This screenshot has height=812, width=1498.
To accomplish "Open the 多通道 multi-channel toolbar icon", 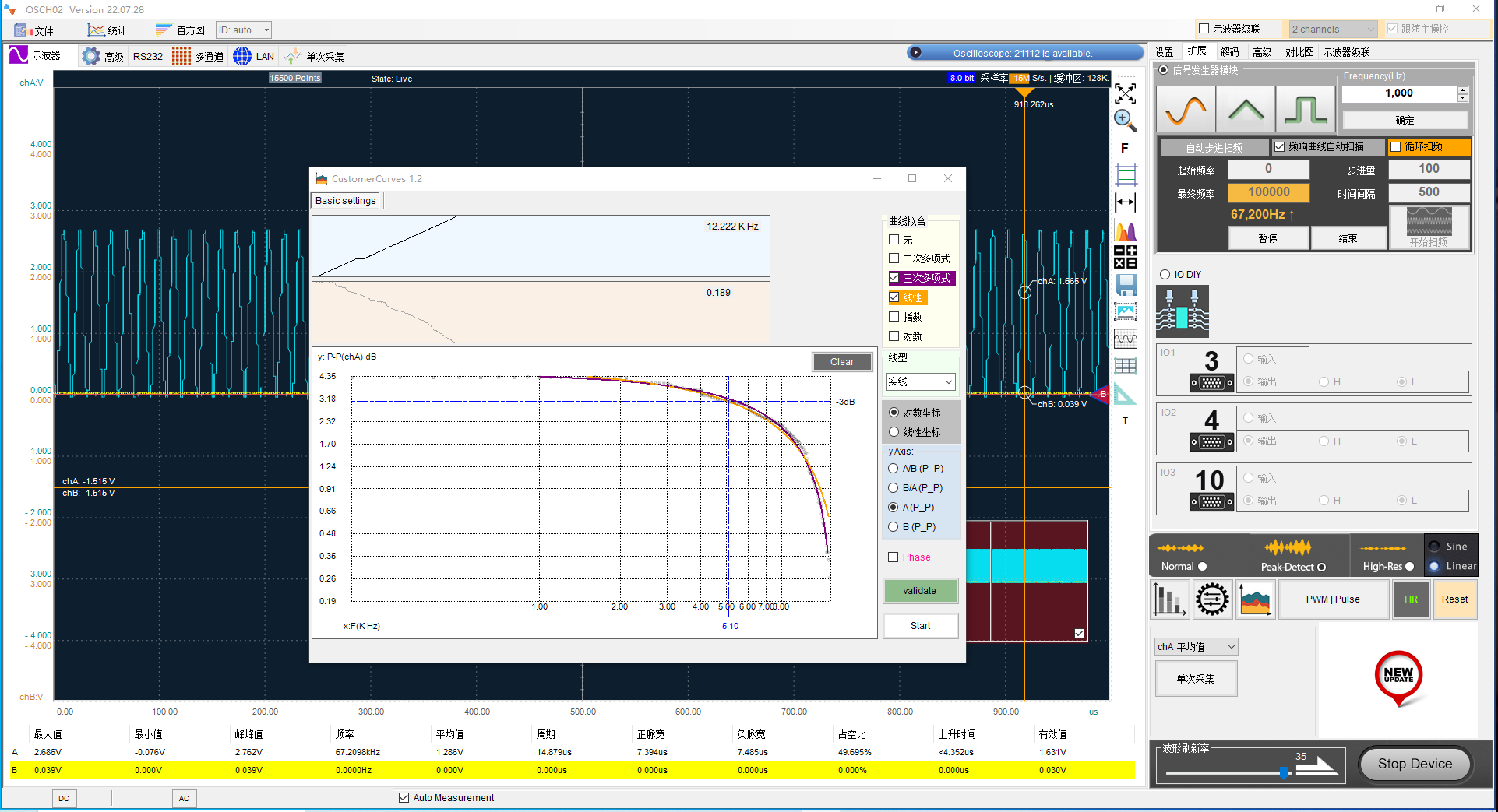I will click(x=197, y=56).
